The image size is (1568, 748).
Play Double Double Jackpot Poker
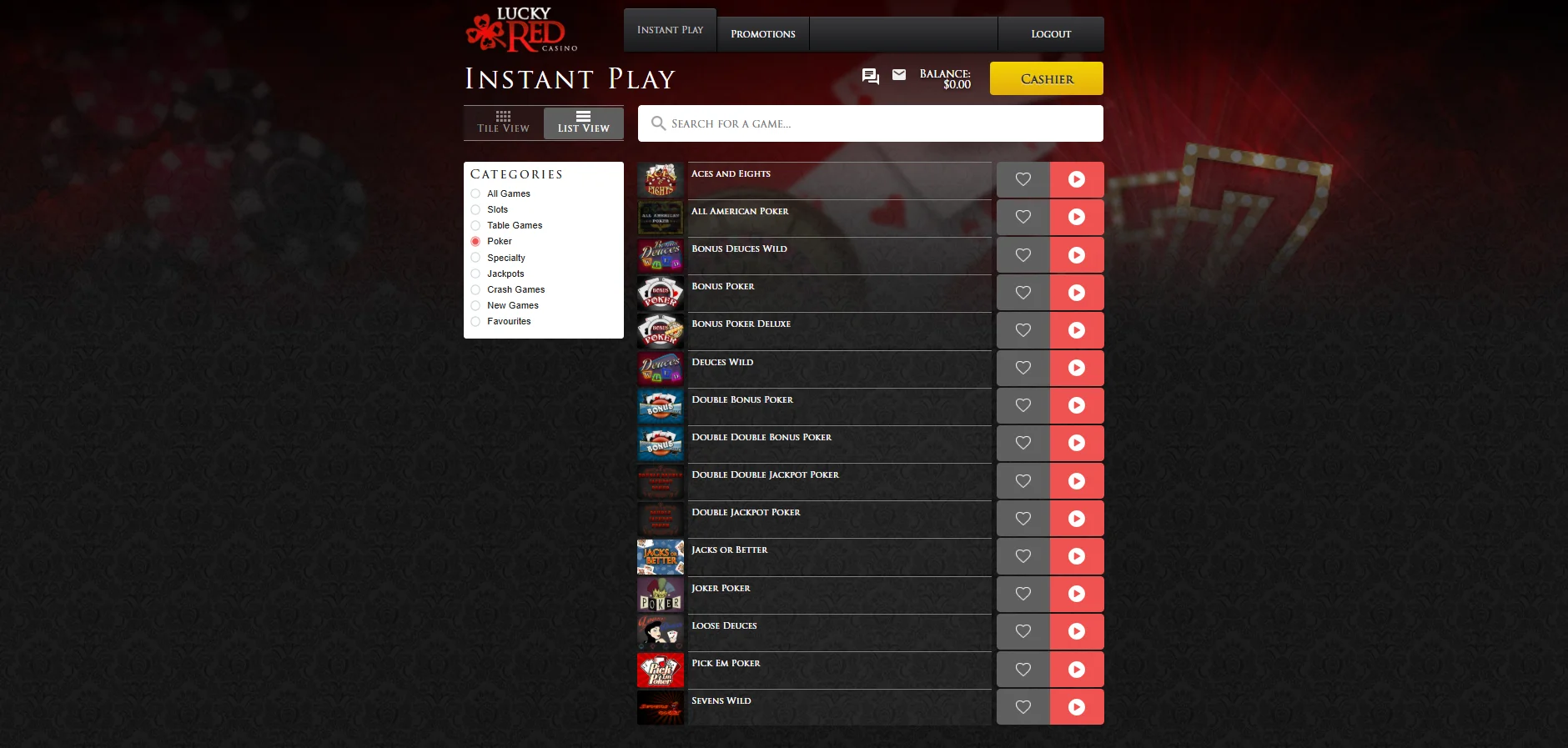click(1077, 481)
